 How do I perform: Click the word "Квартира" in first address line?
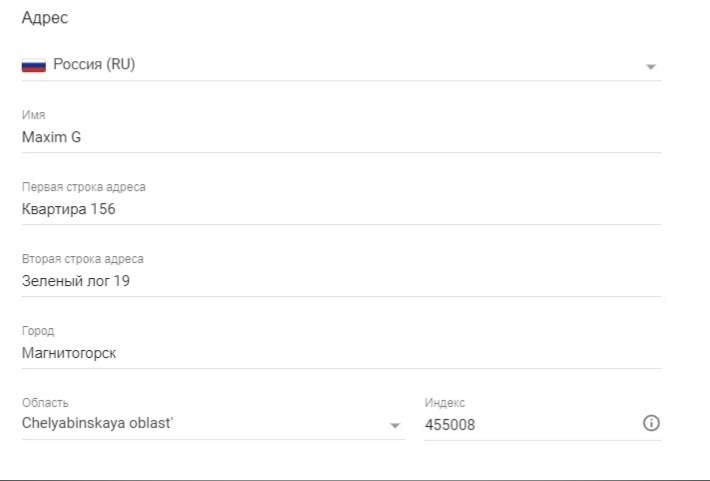(54, 209)
